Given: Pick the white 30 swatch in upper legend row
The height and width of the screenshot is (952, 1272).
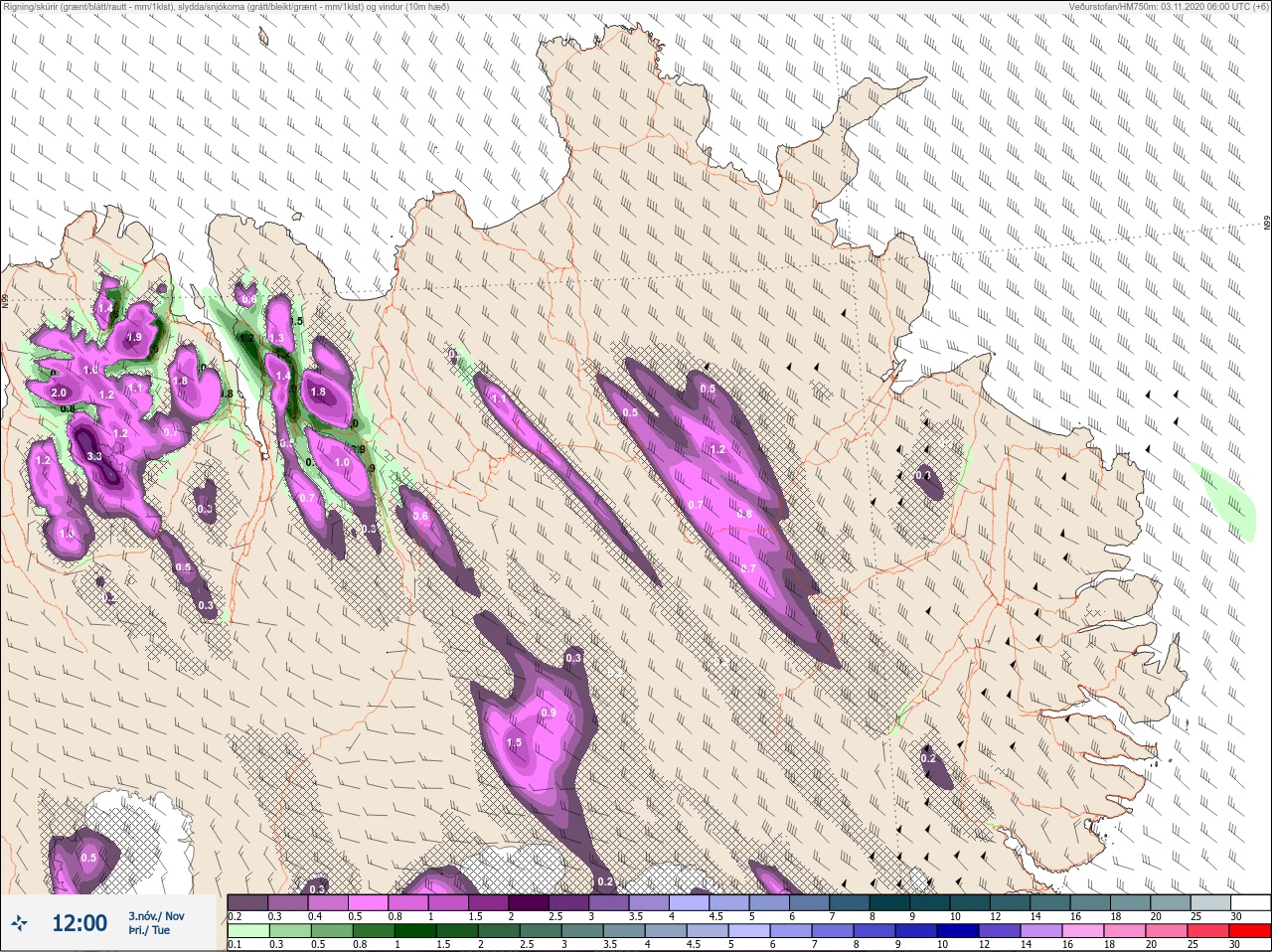Looking at the screenshot, I should pyautogui.click(x=1250, y=902).
